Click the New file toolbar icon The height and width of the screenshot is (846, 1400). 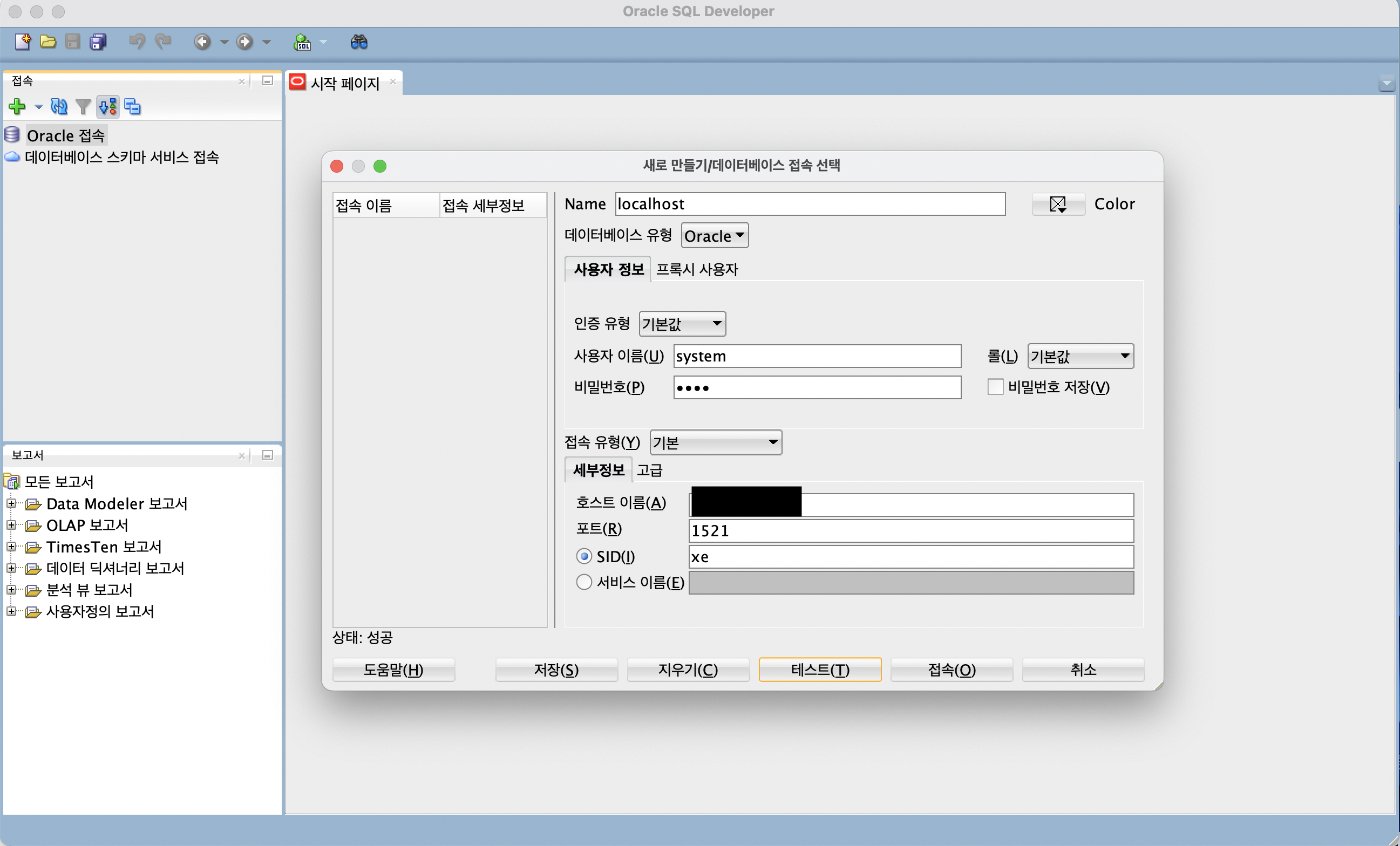pyautogui.click(x=23, y=42)
